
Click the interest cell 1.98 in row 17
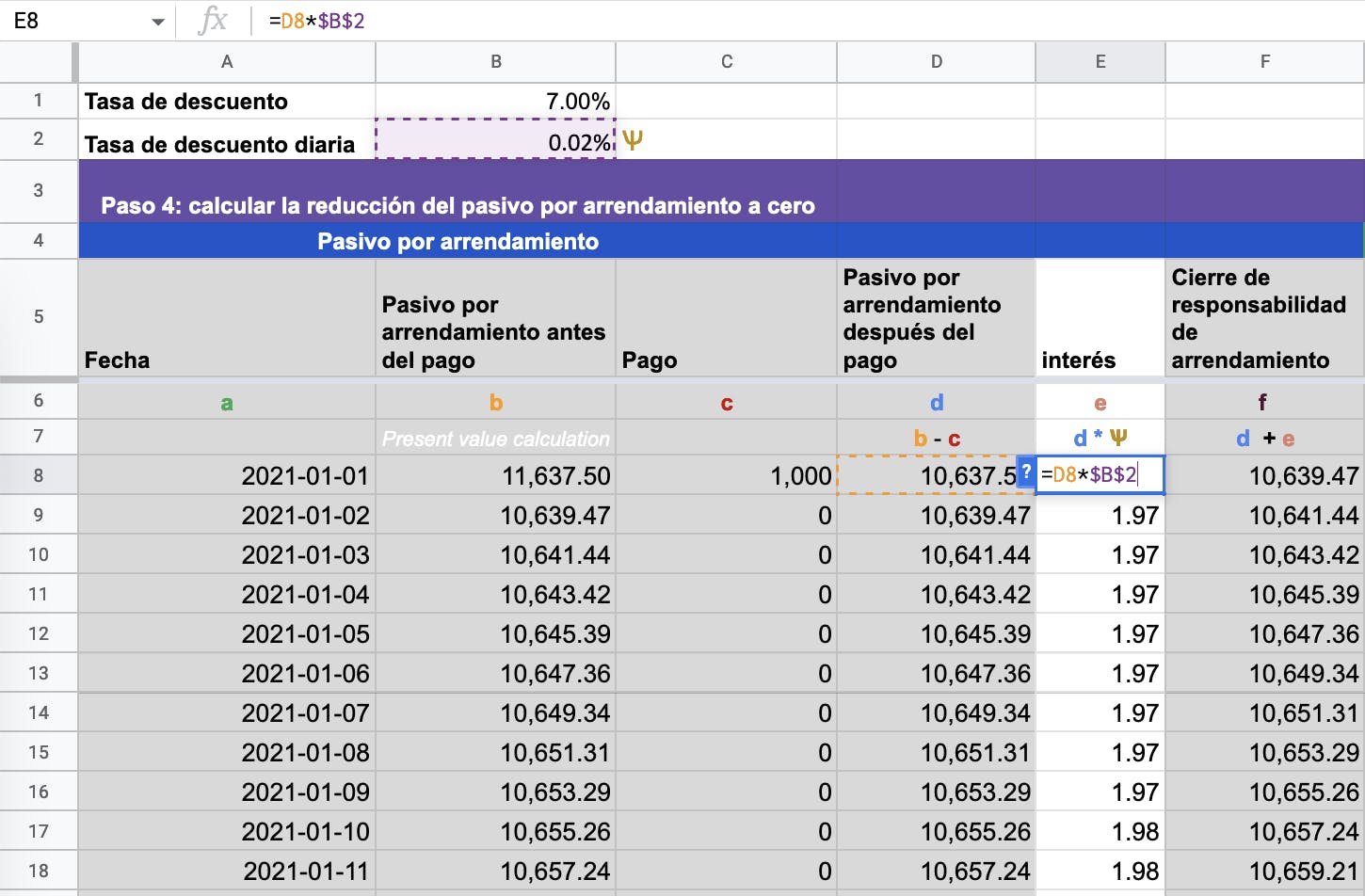coord(1100,831)
